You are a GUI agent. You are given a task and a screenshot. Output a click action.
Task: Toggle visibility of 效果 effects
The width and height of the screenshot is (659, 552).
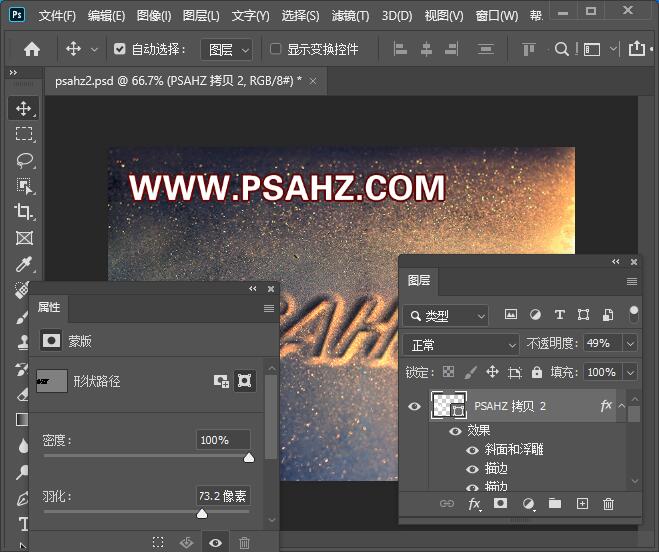point(455,431)
